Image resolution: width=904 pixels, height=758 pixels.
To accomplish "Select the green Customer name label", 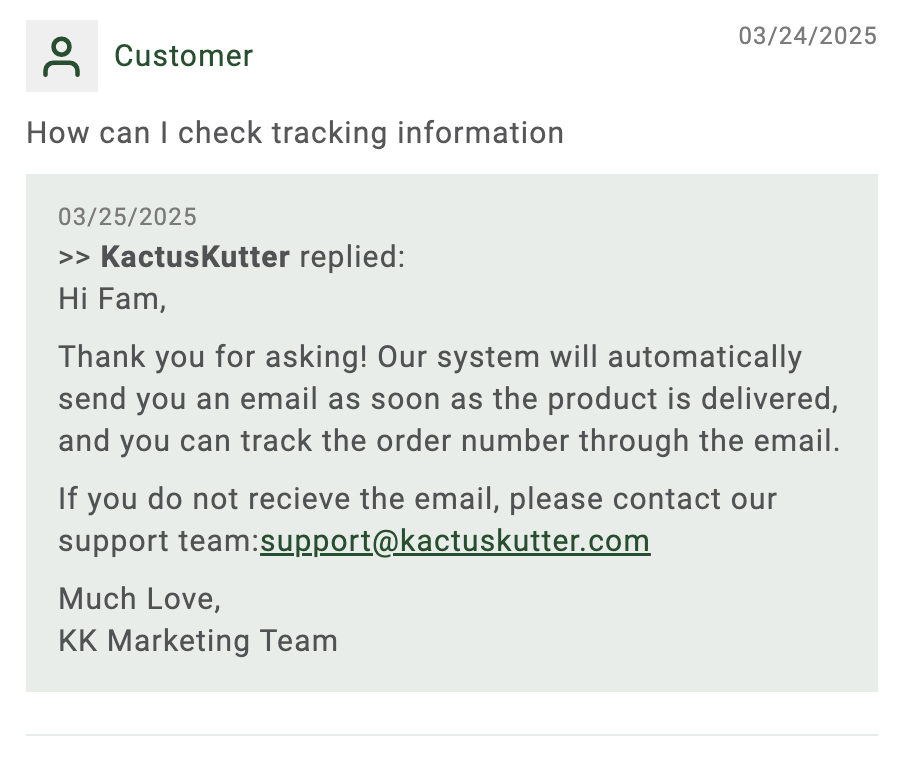I will click(x=183, y=56).
